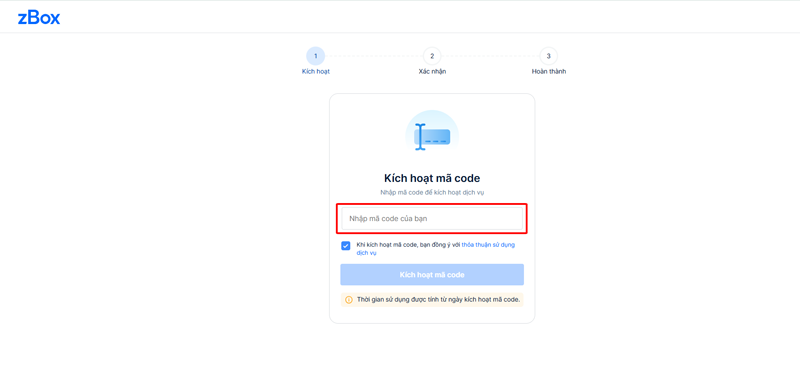Viewport: 800px width, 385px height.
Task: Focus the 'Nhập mã code của bạn' field
Action: [x=432, y=218]
